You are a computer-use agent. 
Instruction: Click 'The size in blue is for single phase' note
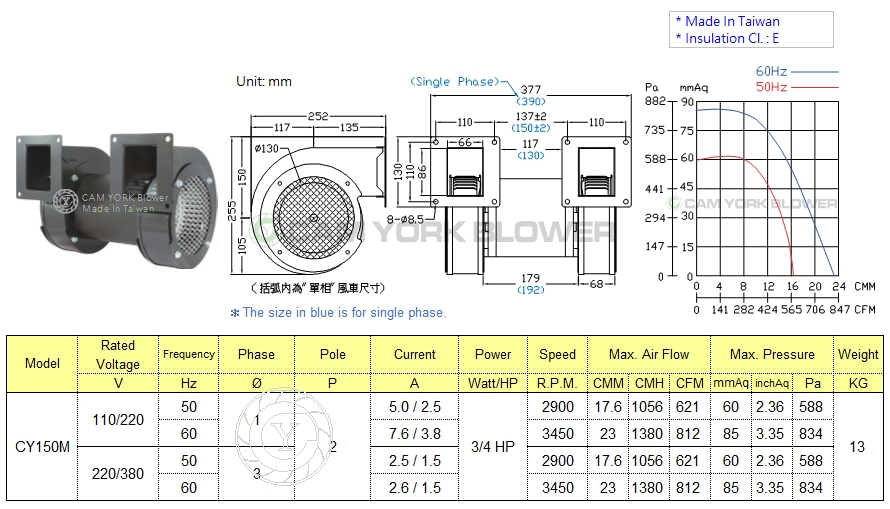338,313
